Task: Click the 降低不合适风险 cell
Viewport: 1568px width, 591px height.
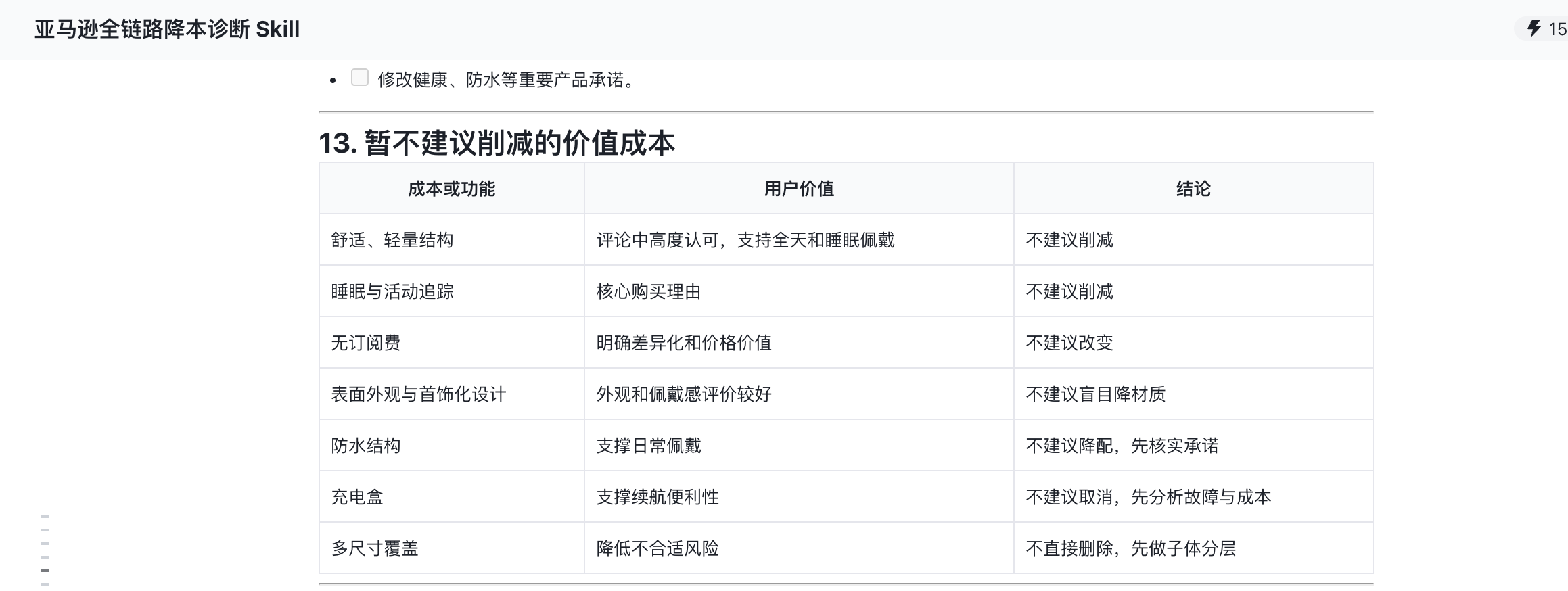Action: 799,548
